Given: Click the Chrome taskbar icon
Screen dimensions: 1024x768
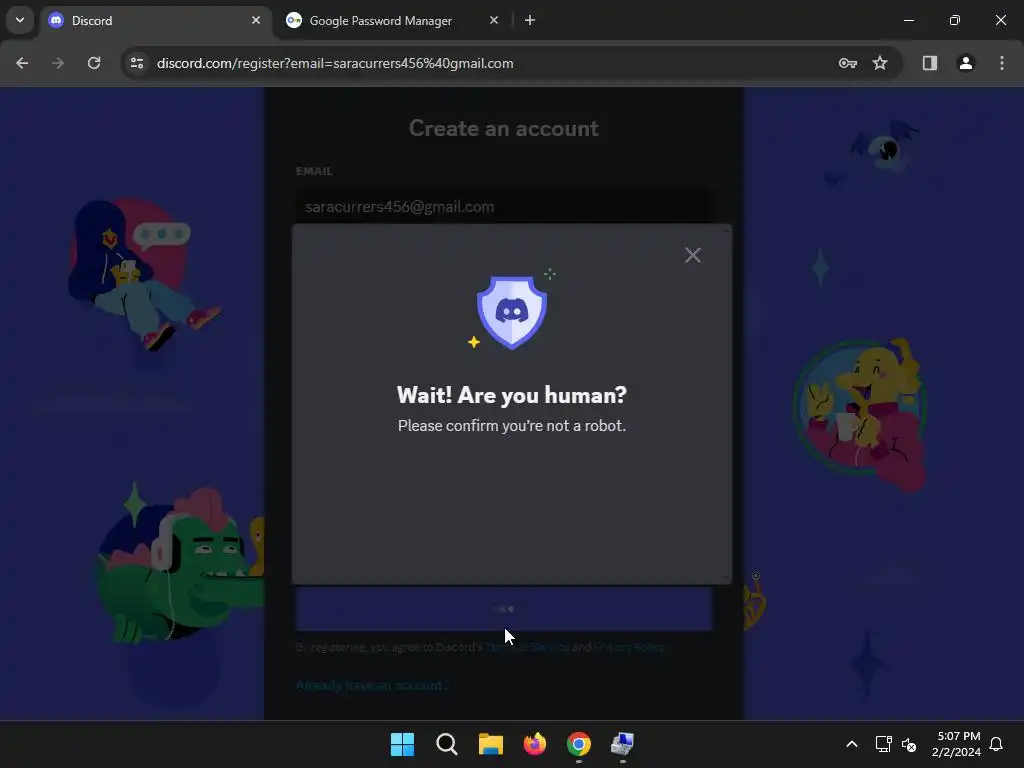Looking at the screenshot, I should pos(579,744).
